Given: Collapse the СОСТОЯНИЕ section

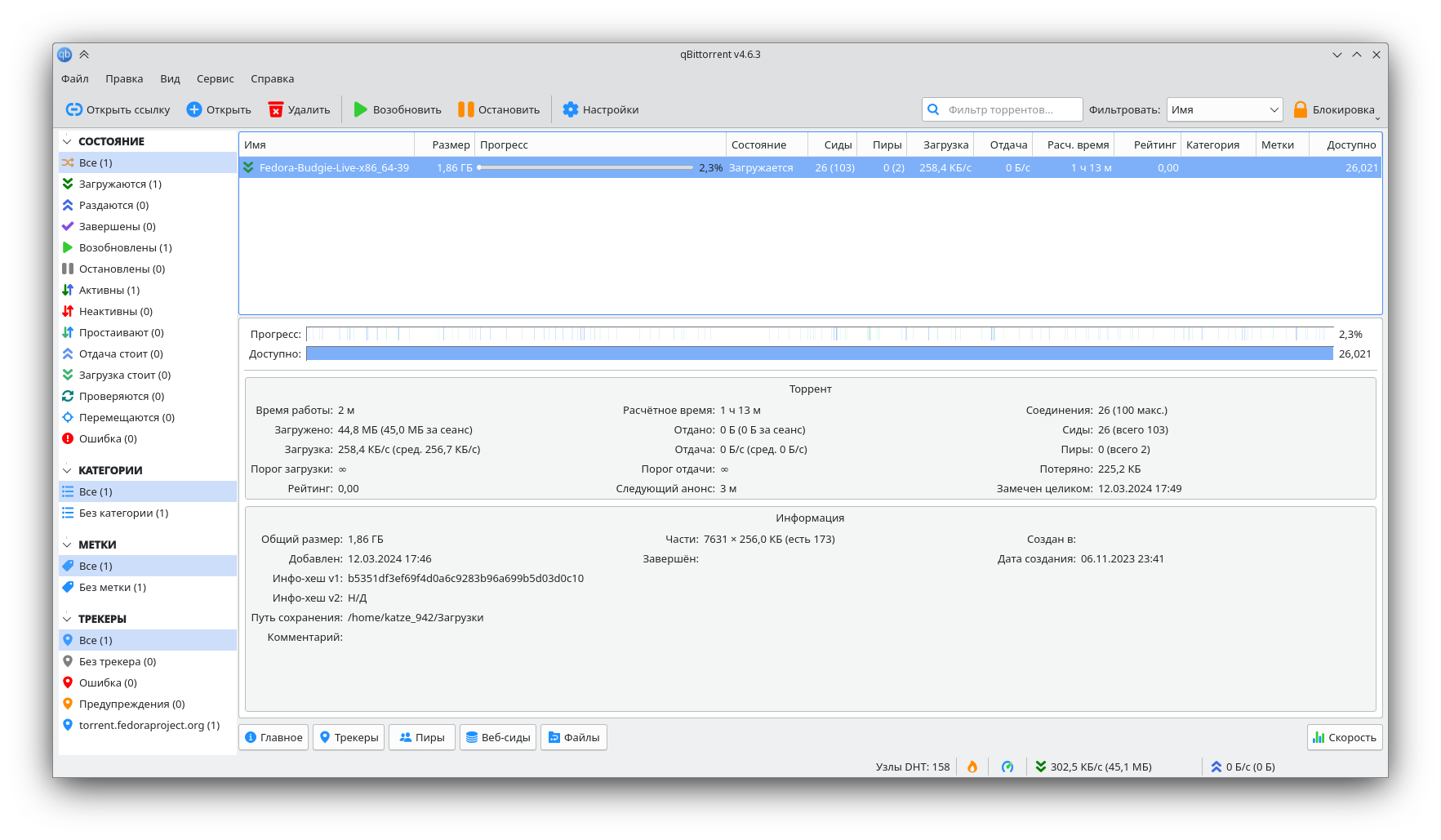Looking at the screenshot, I should [68, 140].
